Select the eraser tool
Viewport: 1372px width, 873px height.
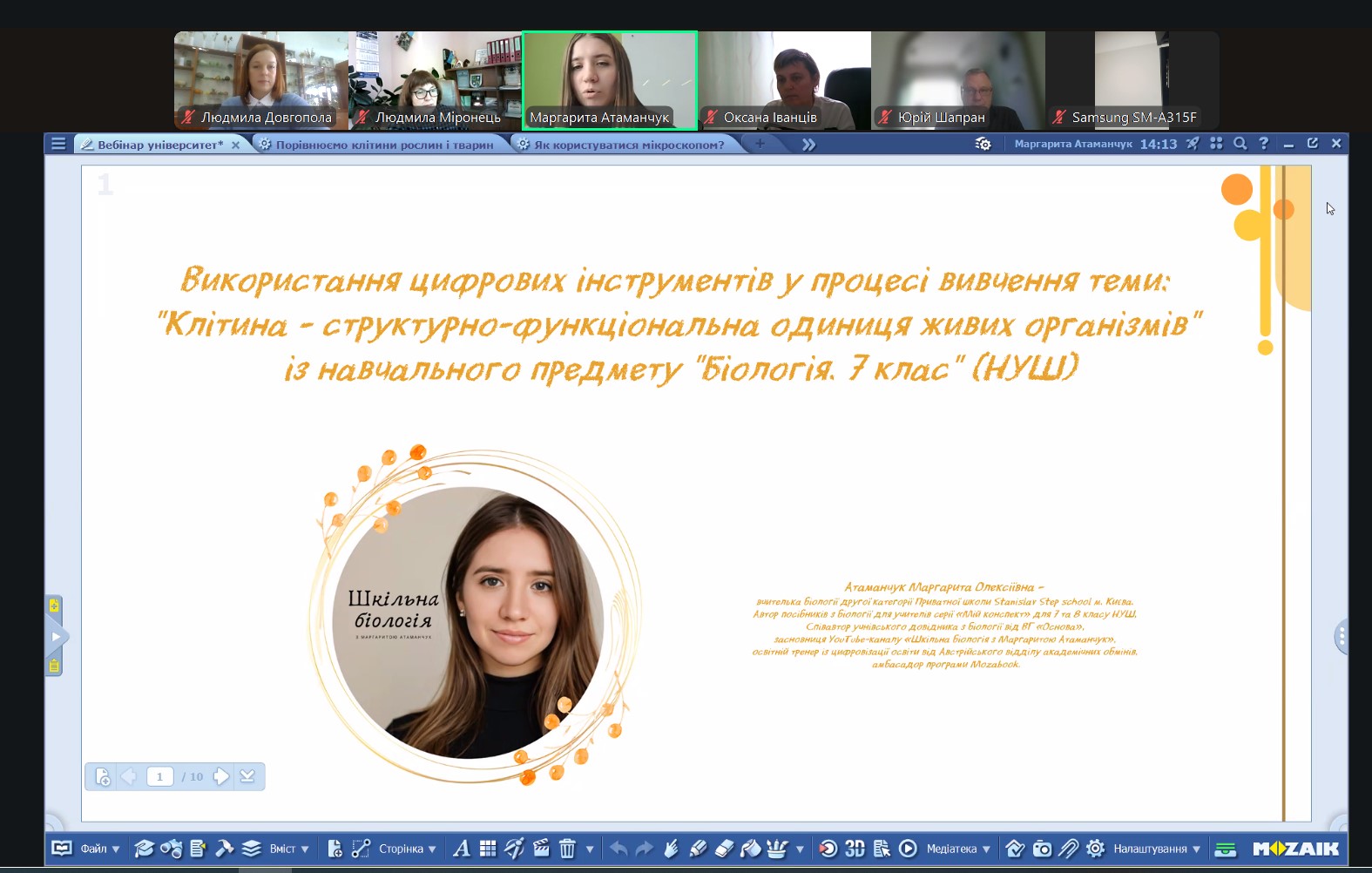(x=724, y=849)
